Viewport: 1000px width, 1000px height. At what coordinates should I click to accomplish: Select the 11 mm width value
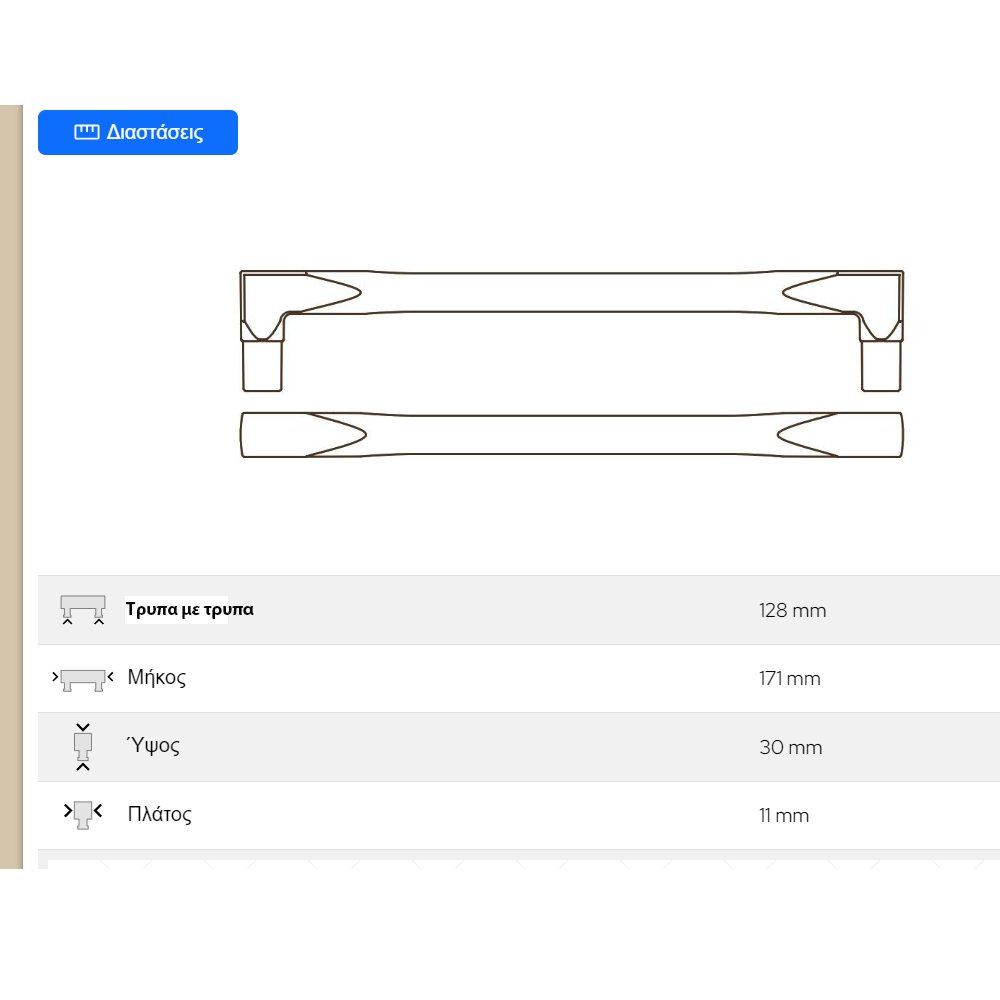click(x=783, y=816)
